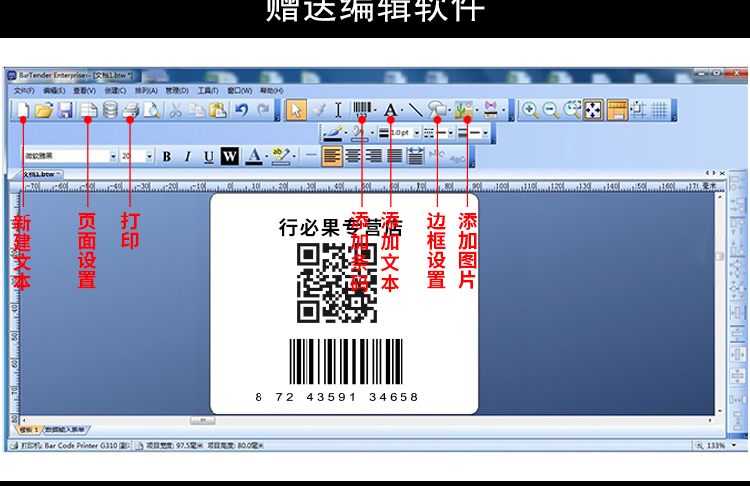Toggle bold formatting
The height and width of the screenshot is (486, 750).
pyautogui.click(x=166, y=156)
